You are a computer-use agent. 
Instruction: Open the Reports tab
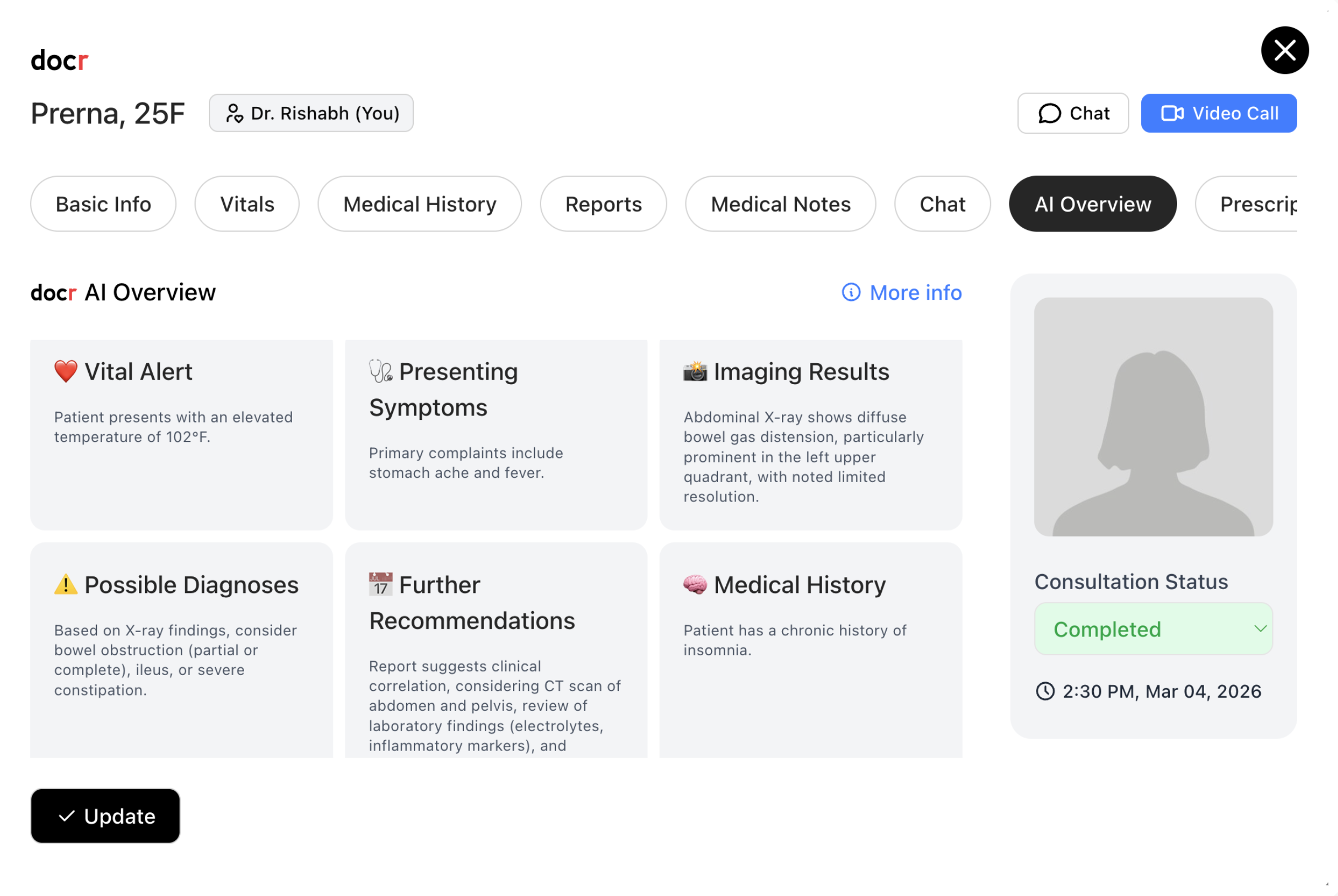point(603,203)
